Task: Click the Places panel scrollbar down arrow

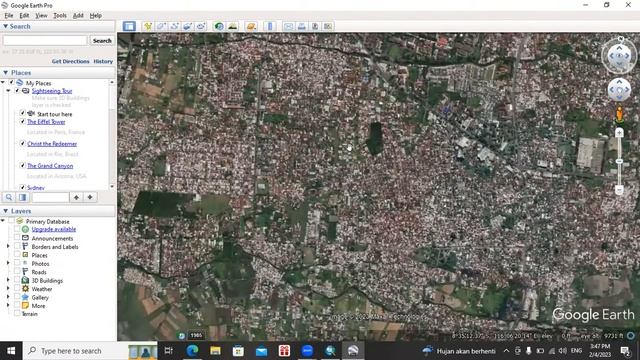Action: [112, 187]
